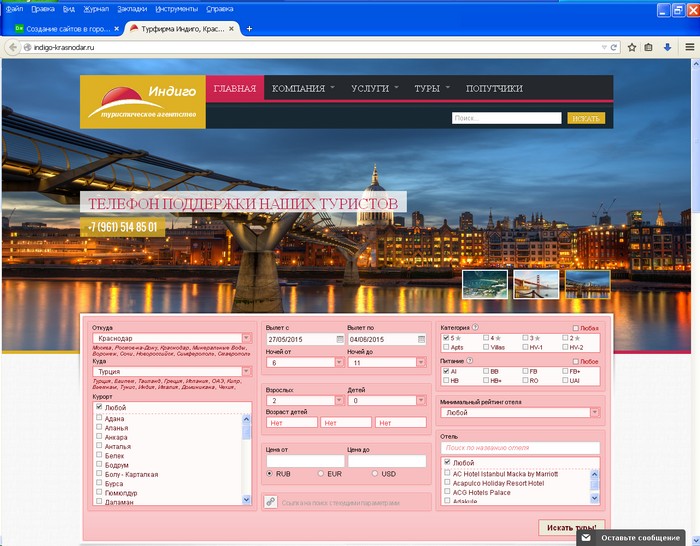
Task: Select the EUR currency radio button
Action: (321, 473)
